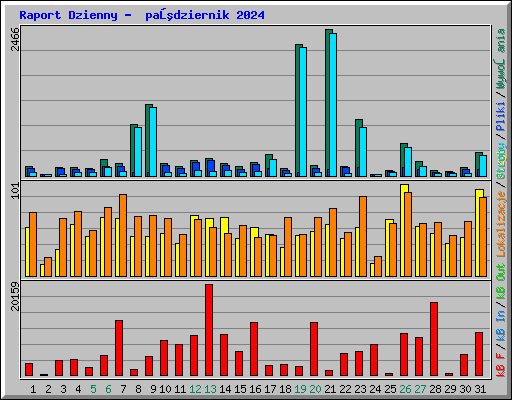512x400 pixels.
Task: Click the orange bar for day 7
Action: click(123, 235)
